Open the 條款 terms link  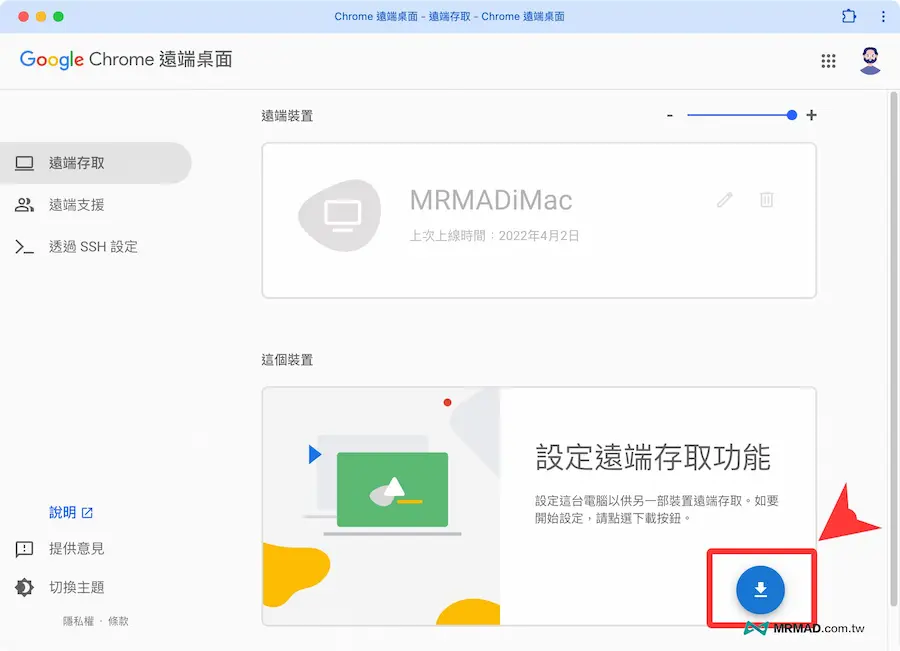pyautogui.click(x=118, y=621)
